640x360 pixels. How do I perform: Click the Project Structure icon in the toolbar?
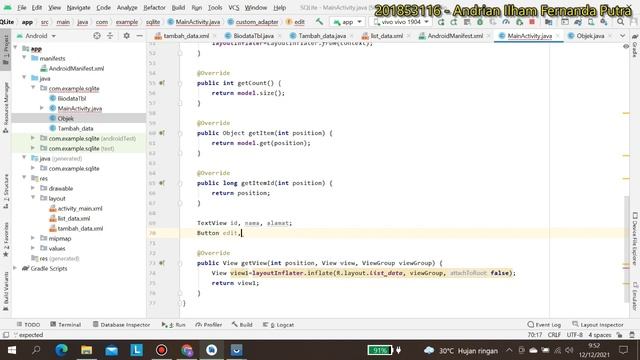click(549, 22)
